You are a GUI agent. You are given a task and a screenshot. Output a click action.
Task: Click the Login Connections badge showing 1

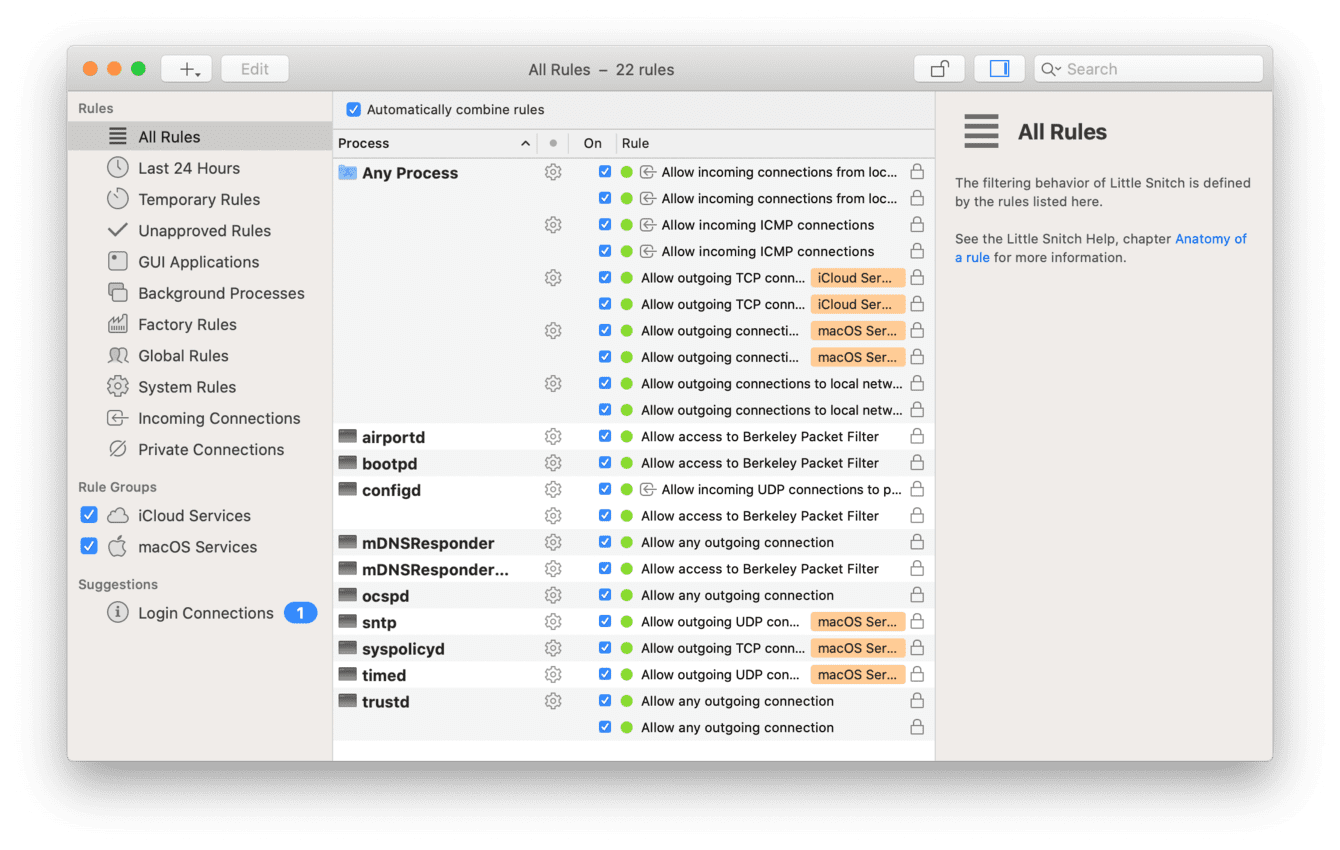pos(300,613)
